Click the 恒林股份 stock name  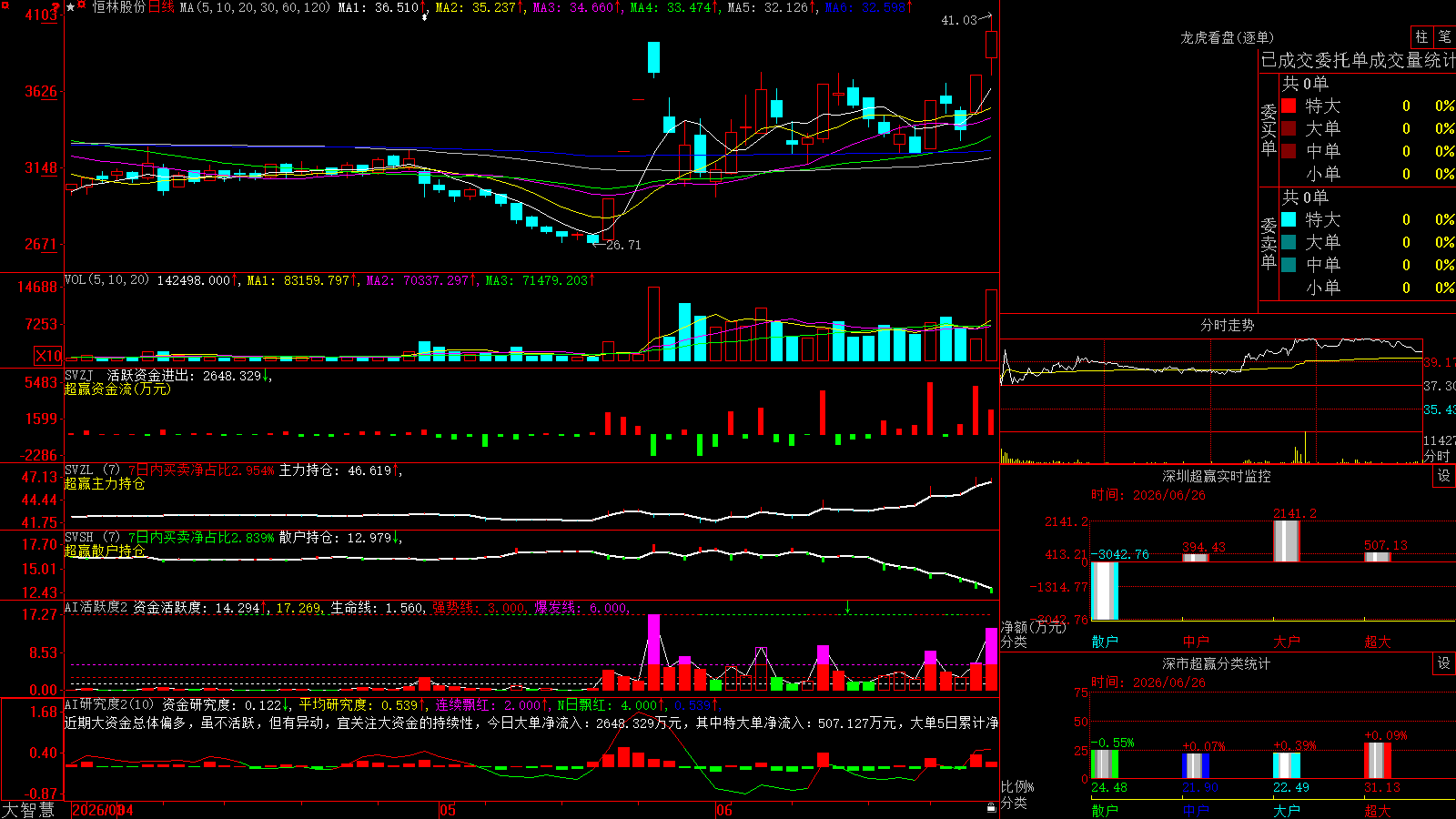[118, 7]
